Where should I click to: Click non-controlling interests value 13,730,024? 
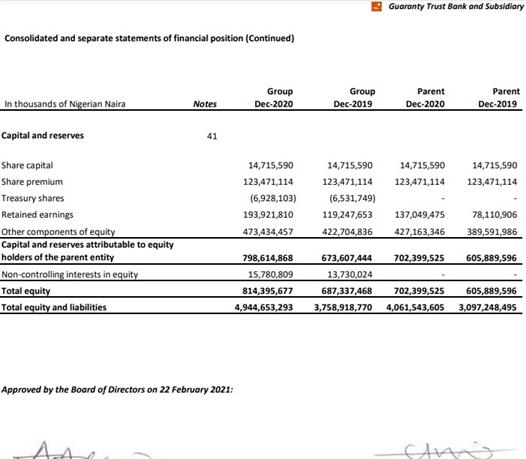(350, 274)
